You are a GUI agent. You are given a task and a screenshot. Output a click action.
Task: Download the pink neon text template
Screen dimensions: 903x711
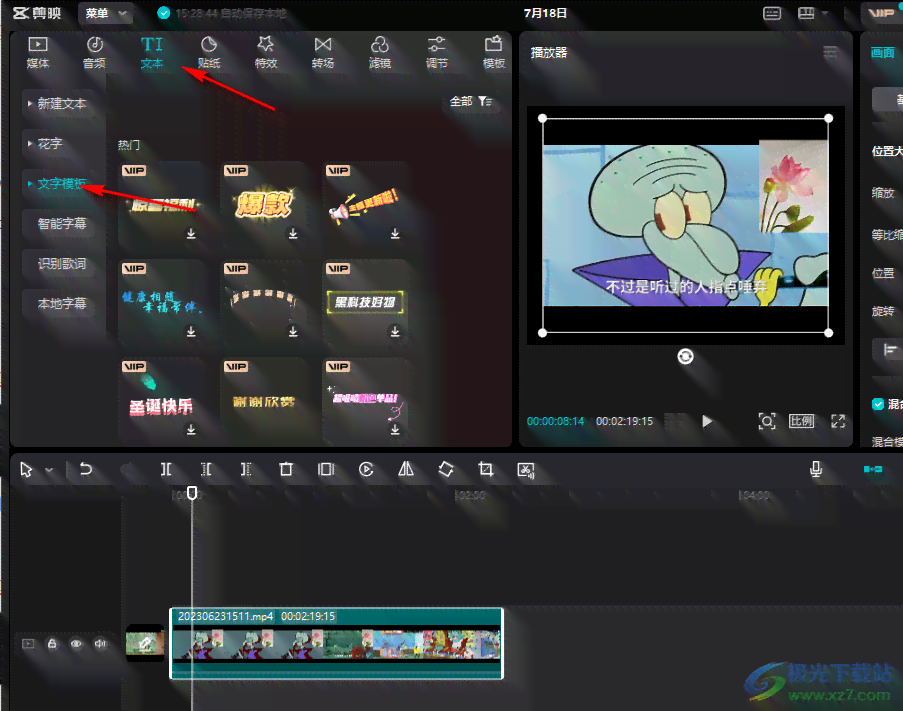click(395, 429)
